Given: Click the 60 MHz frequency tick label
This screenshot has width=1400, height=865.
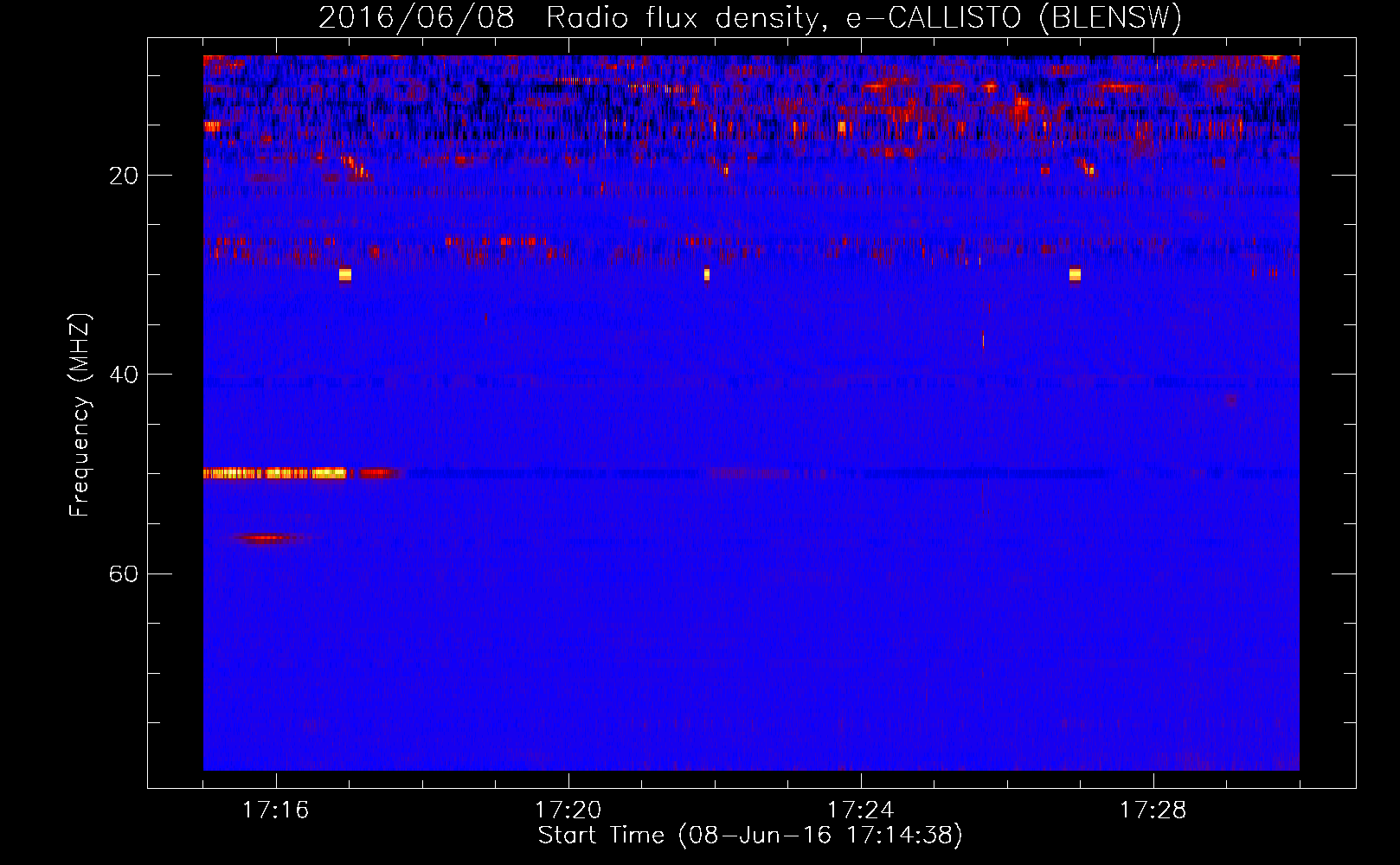Looking at the screenshot, I should [124, 573].
